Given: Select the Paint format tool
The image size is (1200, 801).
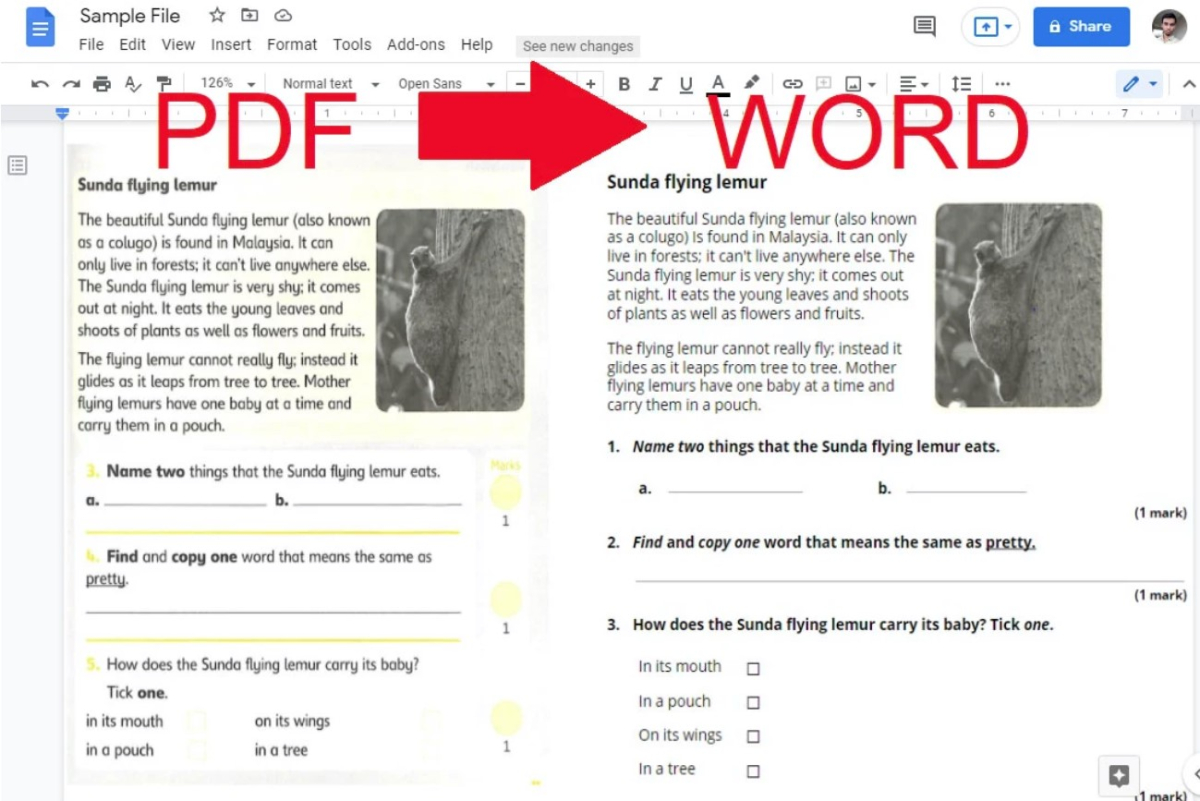Looking at the screenshot, I should (164, 84).
